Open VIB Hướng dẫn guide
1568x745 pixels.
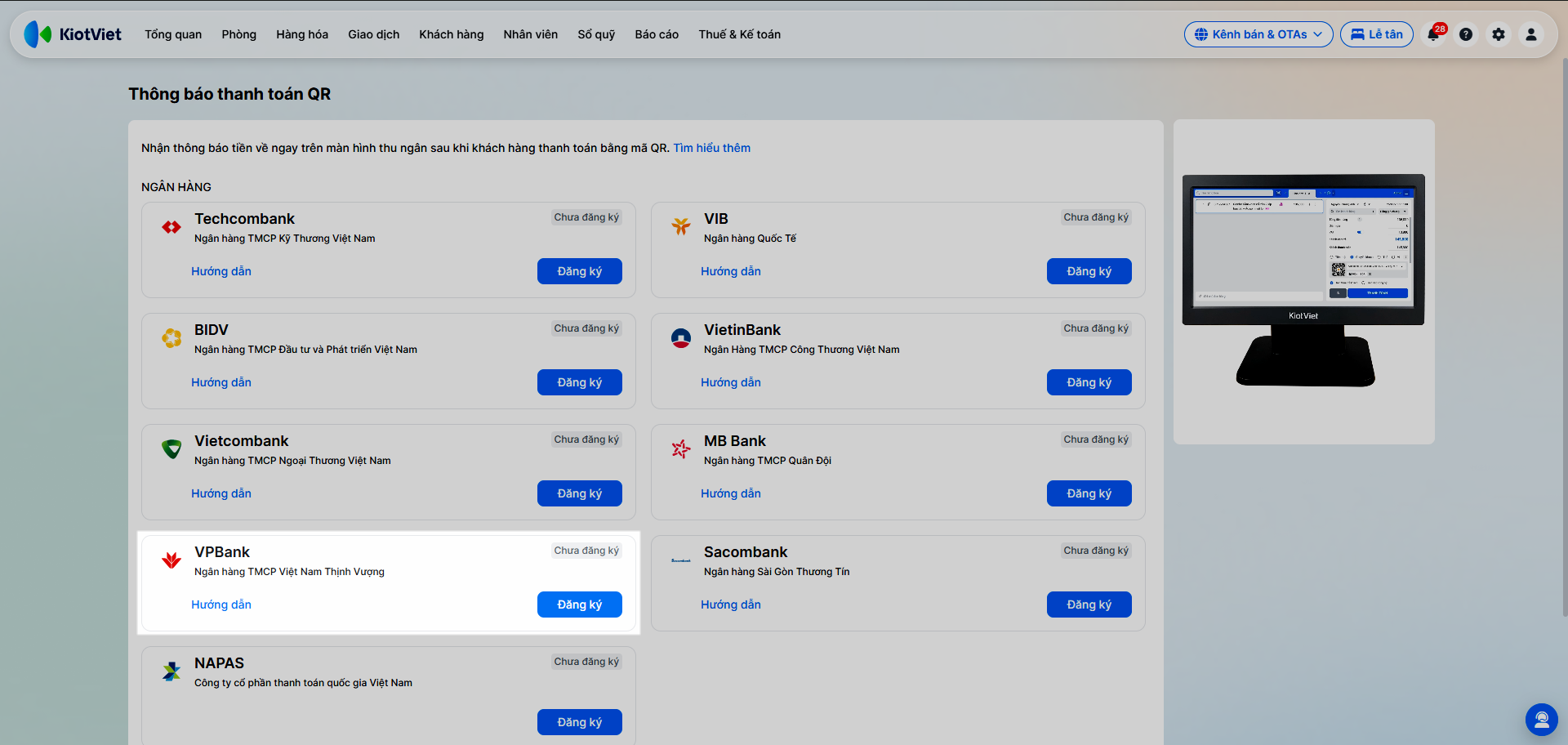click(x=731, y=271)
